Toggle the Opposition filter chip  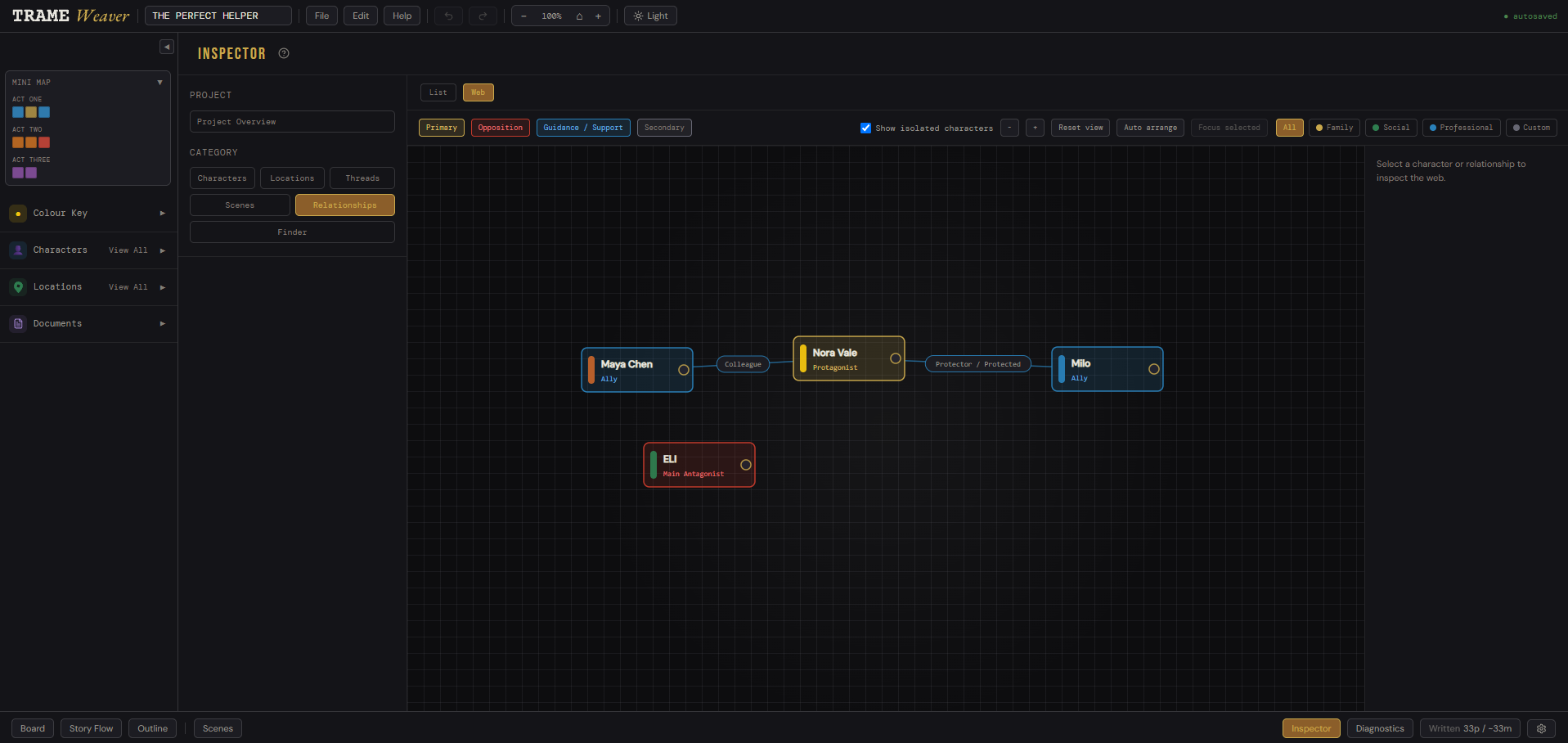pyautogui.click(x=501, y=128)
